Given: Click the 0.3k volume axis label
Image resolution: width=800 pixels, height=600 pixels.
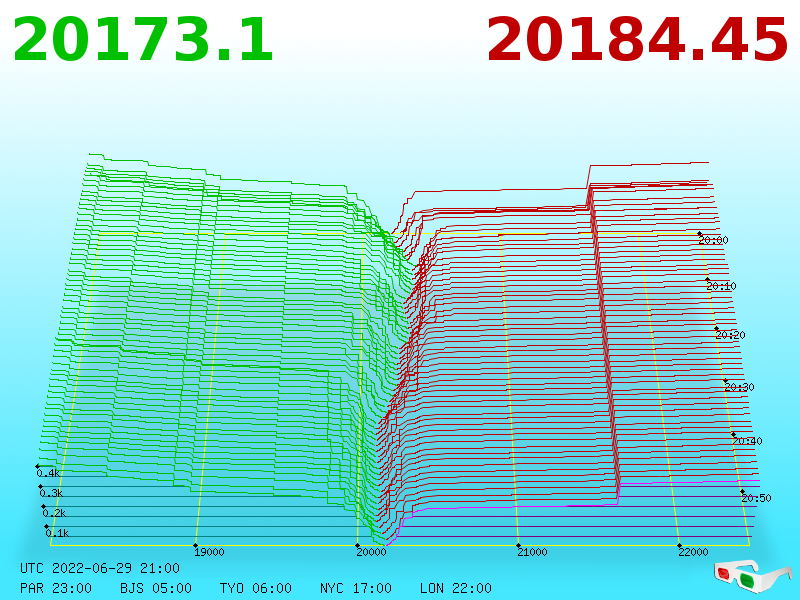Looking at the screenshot, I should (51, 493).
